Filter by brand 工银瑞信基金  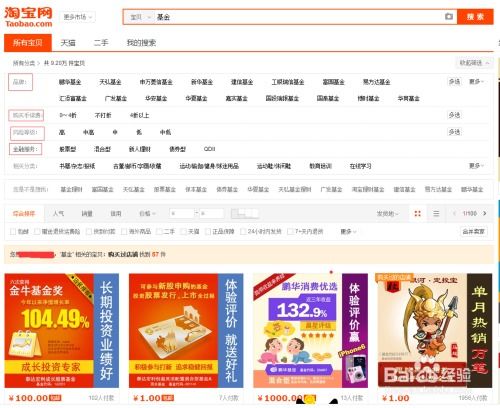(288, 82)
